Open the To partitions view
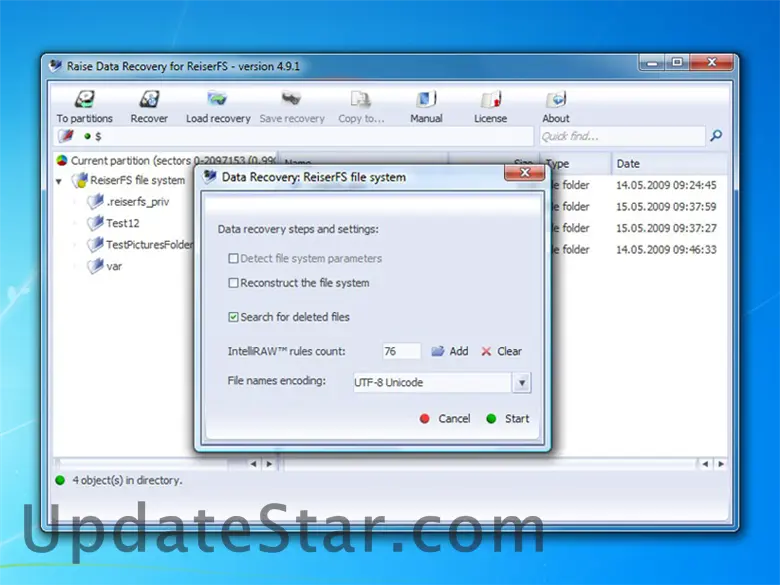The height and width of the screenshot is (585, 780). pos(85,106)
